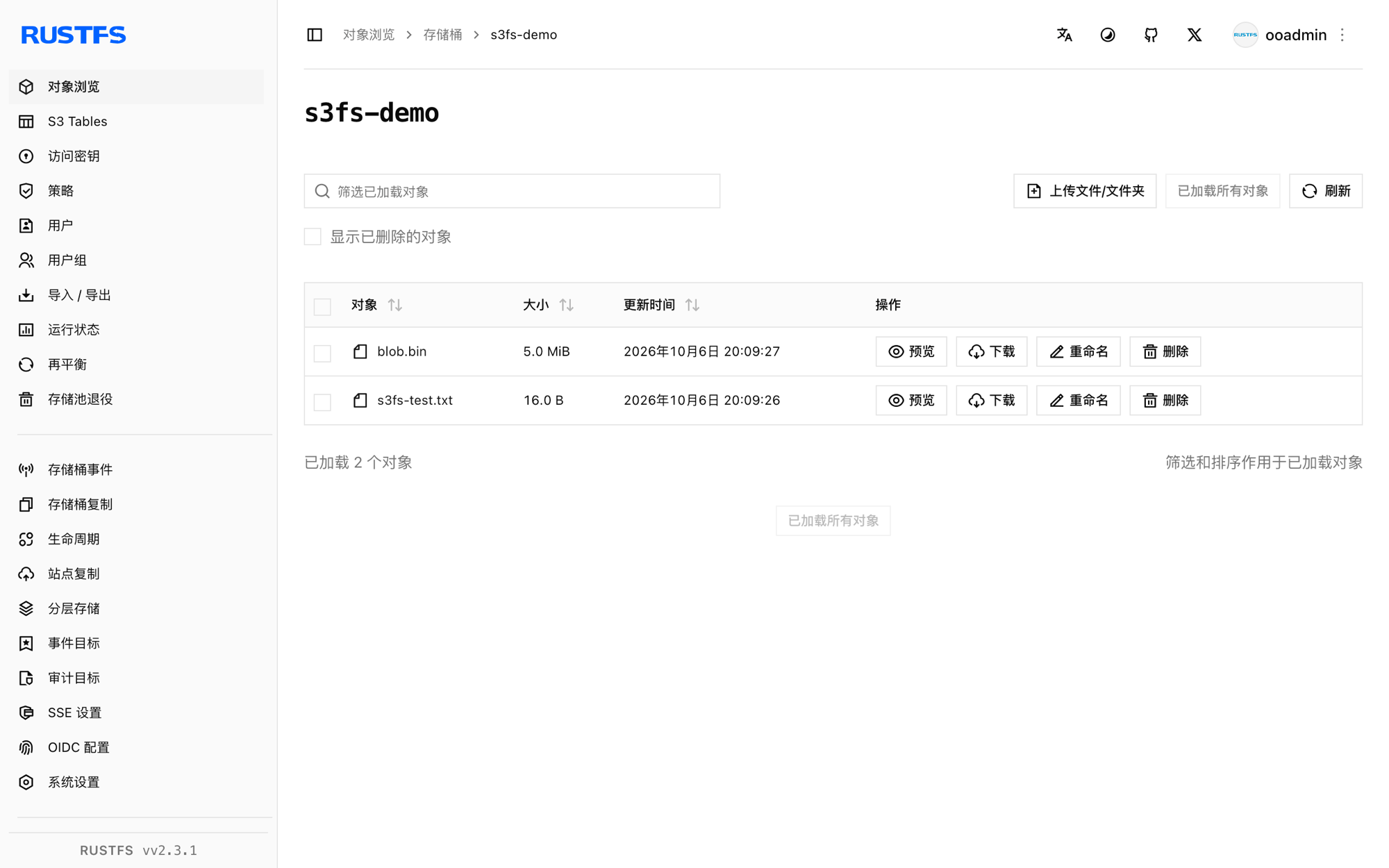Viewport: 1389px width, 868px height.
Task: Open 对象浏览 in the sidebar
Action: pos(136,87)
